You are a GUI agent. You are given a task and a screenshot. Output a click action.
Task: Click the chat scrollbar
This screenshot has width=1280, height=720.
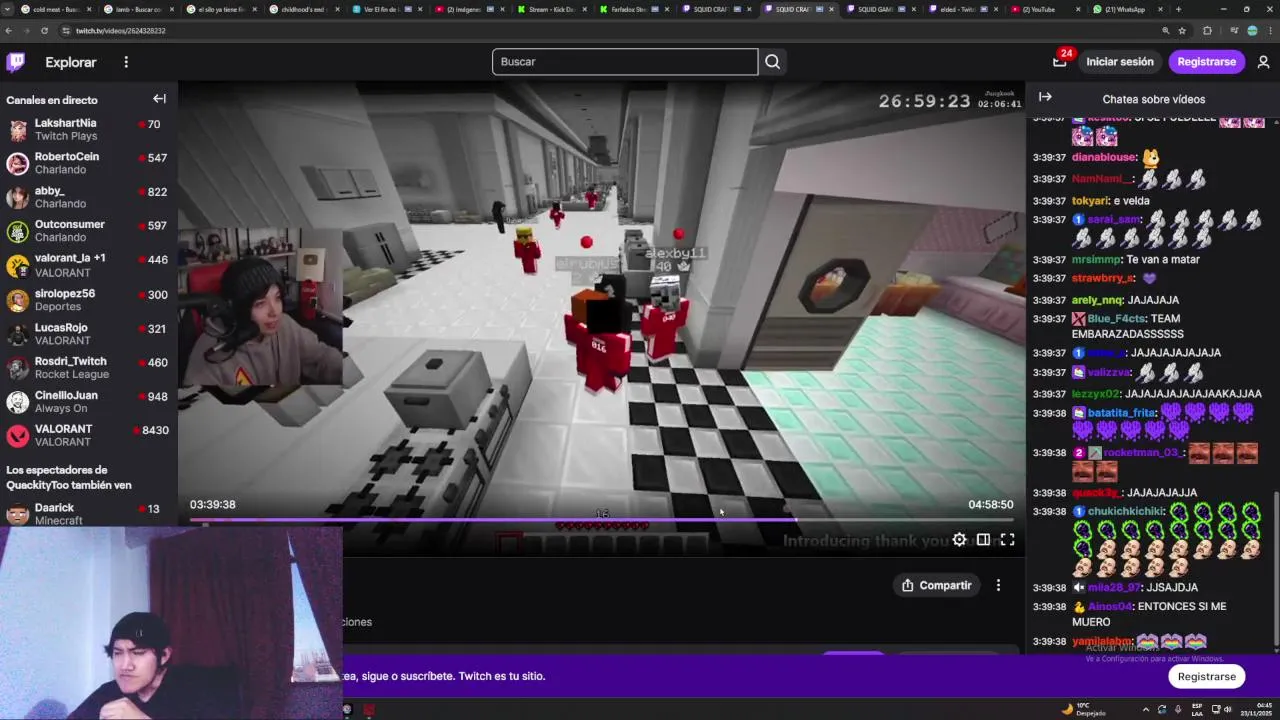pos(1275,570)
